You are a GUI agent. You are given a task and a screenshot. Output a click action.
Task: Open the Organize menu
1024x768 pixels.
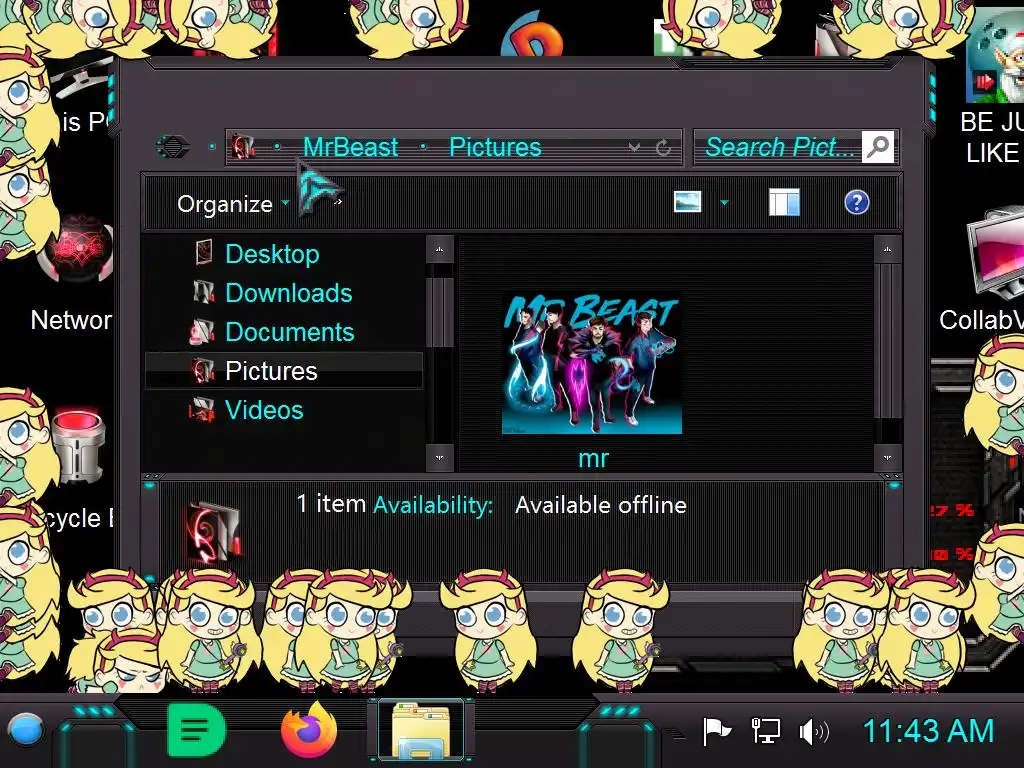click(232, 204)
